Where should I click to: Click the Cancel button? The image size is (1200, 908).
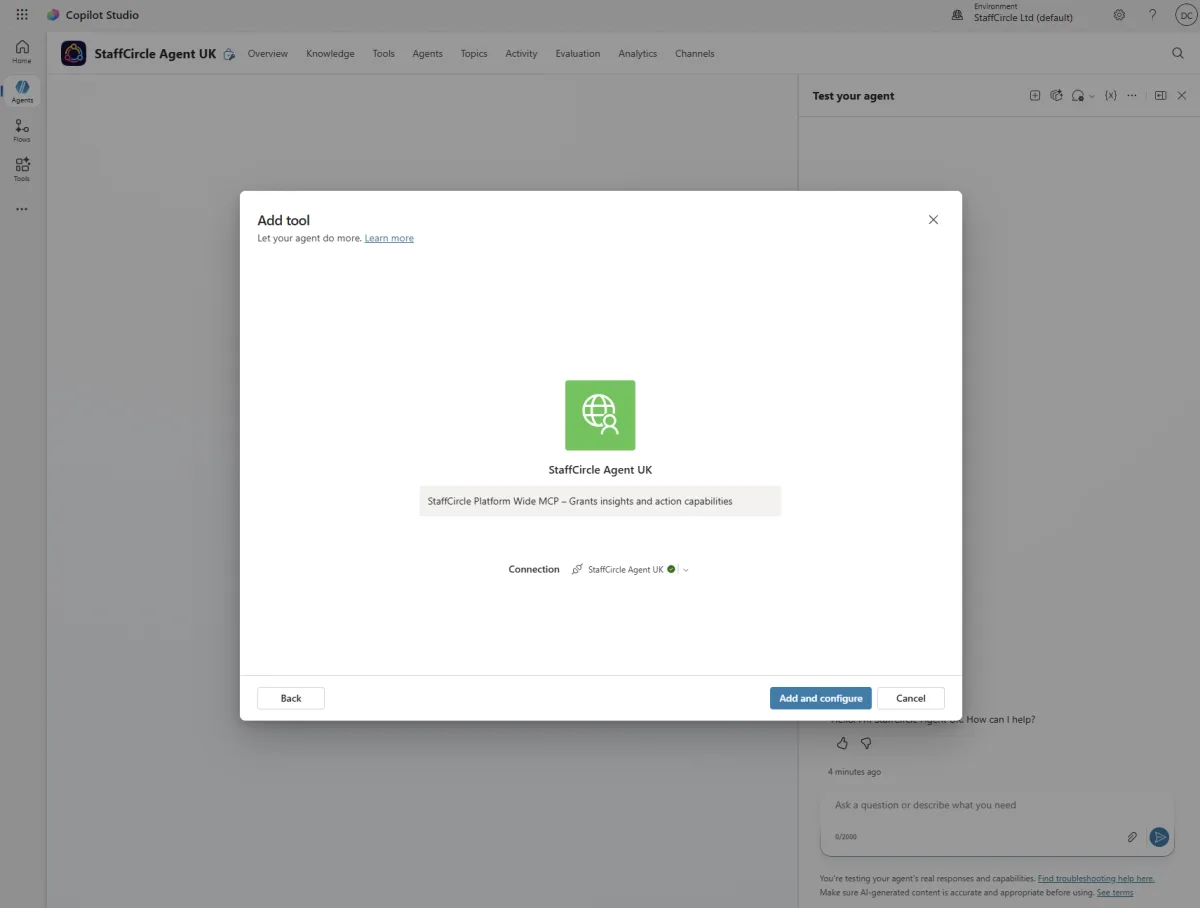911,698
